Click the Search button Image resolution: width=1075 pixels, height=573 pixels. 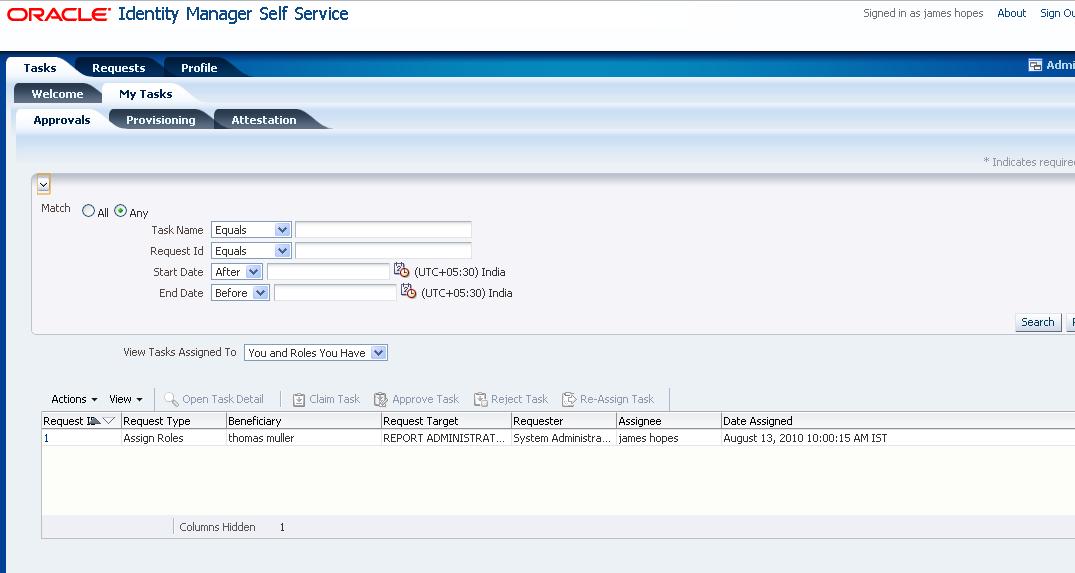click(x=1037, y=322)
